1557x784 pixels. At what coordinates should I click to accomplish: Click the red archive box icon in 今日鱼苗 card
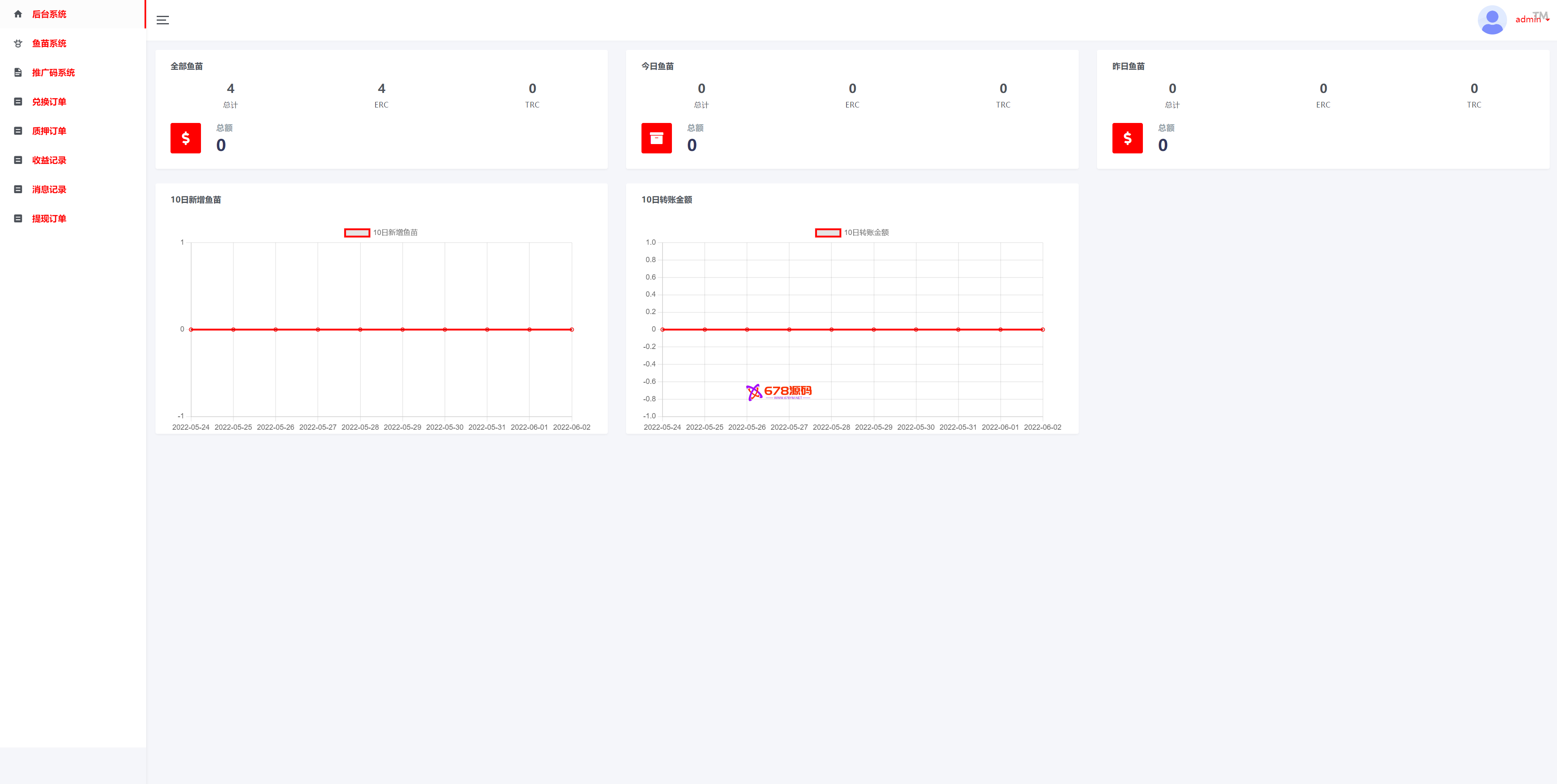coord(656,138)
